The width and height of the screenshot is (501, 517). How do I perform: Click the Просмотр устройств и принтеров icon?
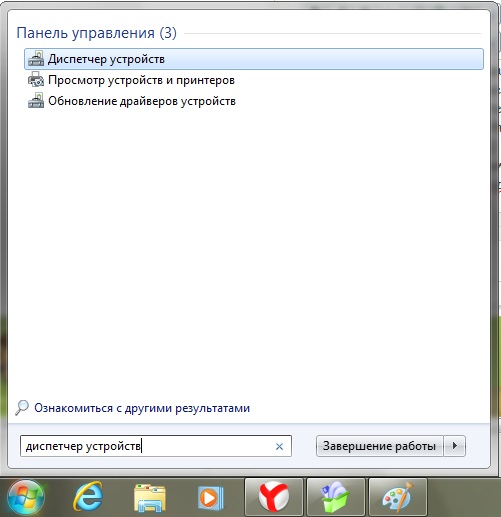[x=36, y=80]
